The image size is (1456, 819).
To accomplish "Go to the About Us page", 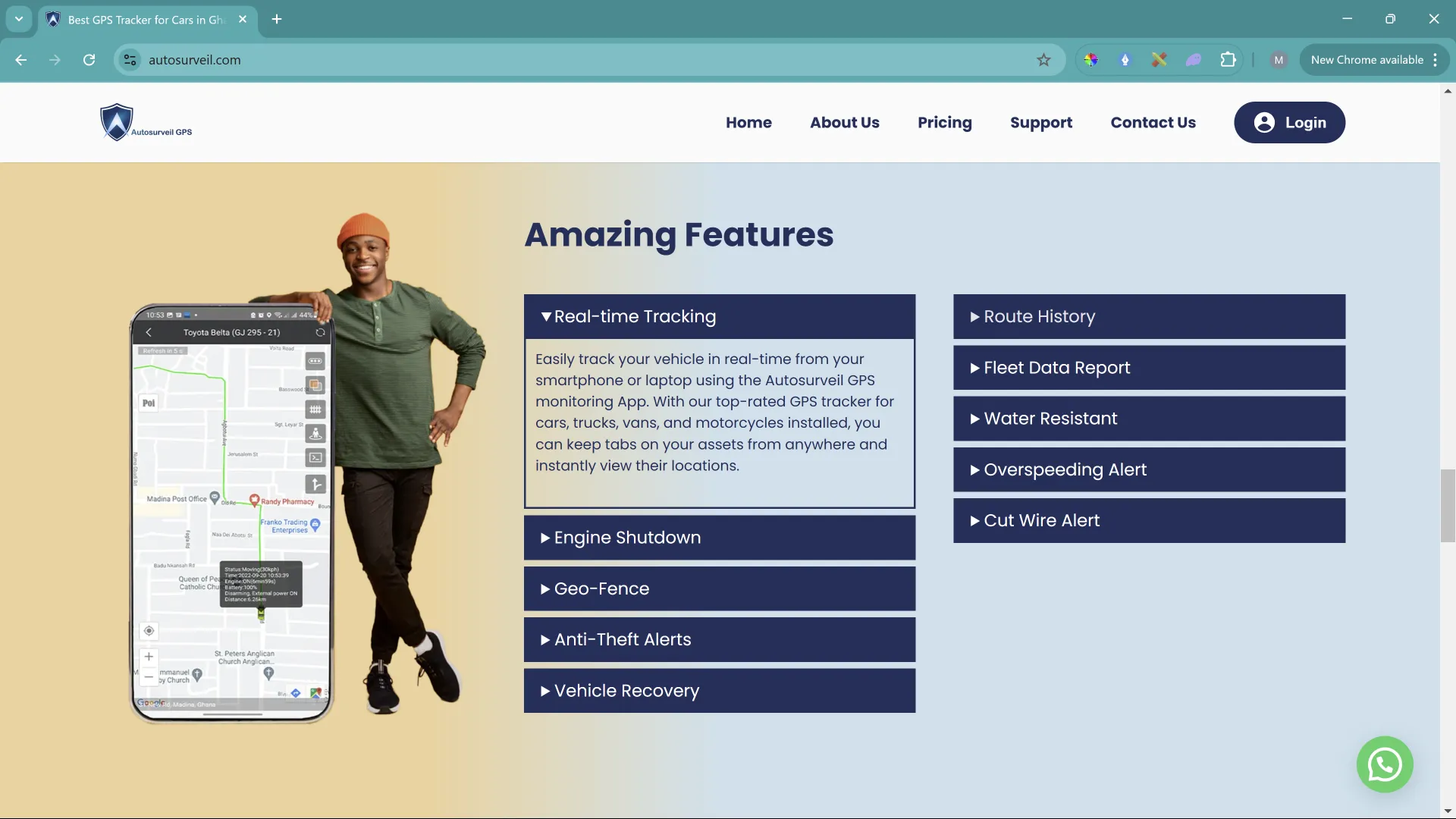I will click(844, 123).
